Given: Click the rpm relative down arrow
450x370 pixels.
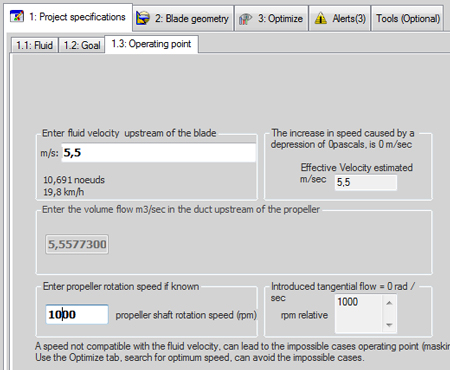Looking at the screenshot, I should [x=389, y=325].
